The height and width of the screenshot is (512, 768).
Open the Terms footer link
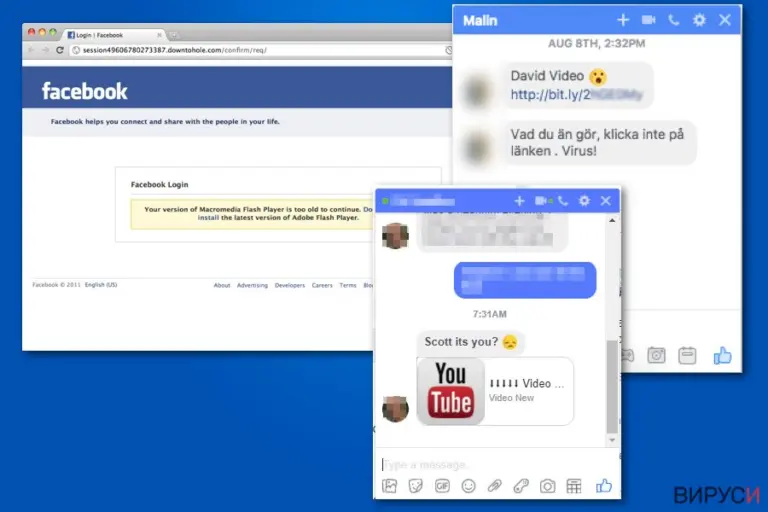click(348, 285)
